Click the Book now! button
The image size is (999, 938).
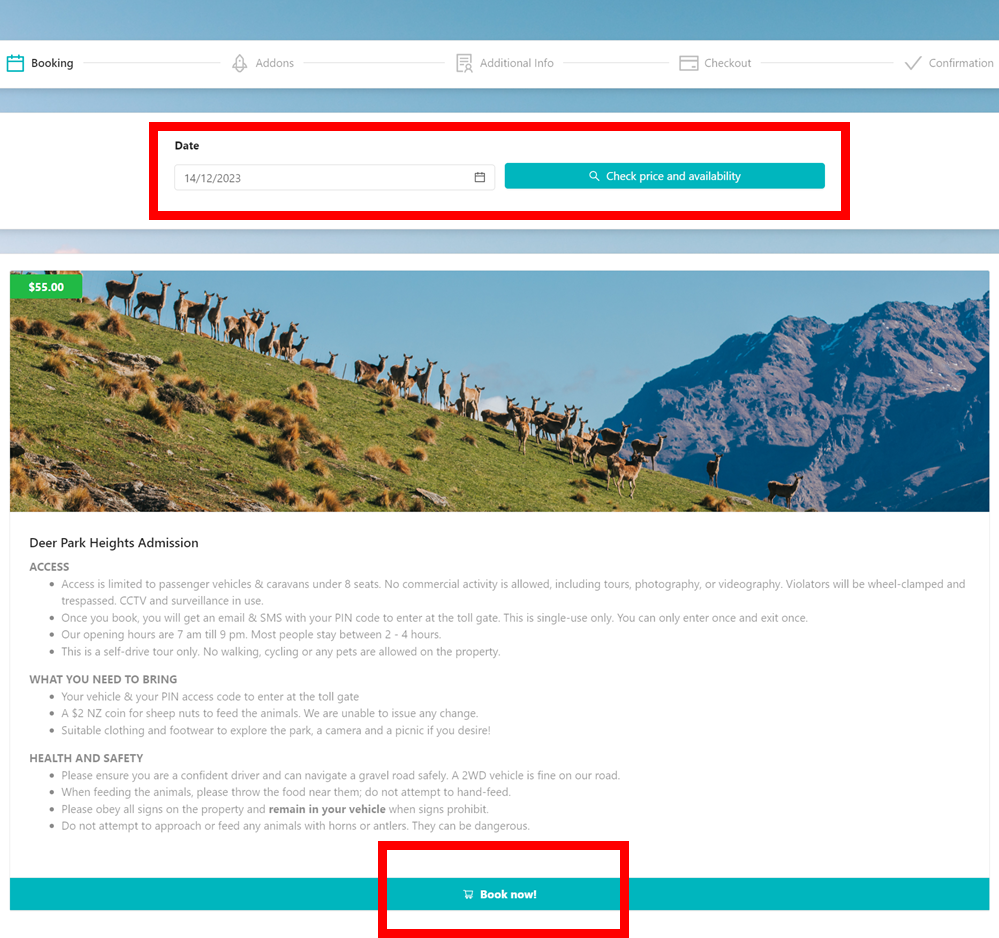click(500, 894)
